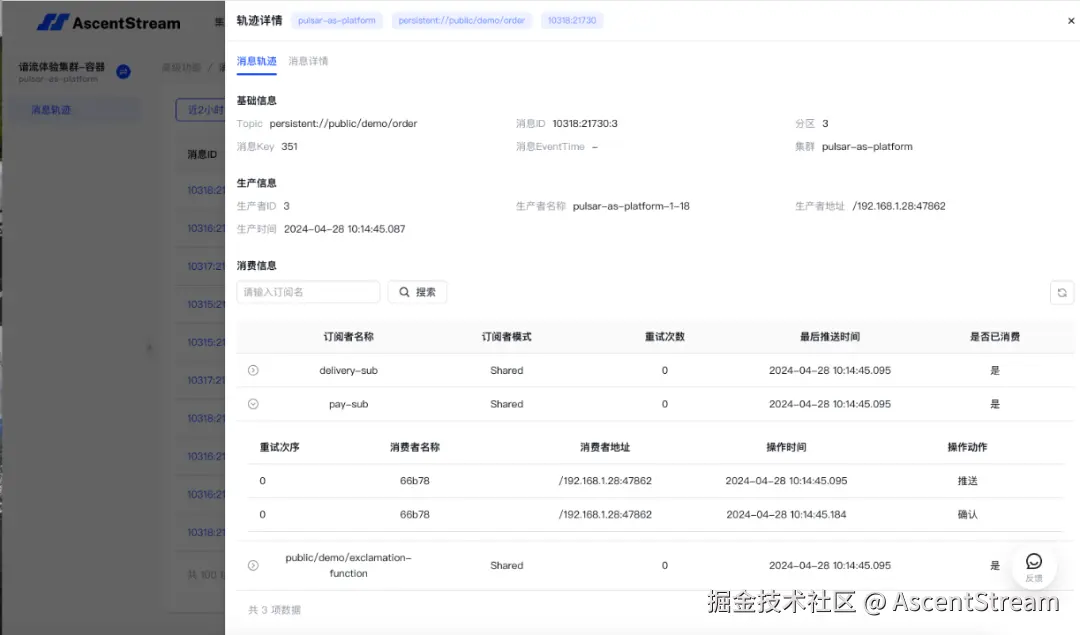The image size is (1080, 635).
Task: Select the 消息轨迹 tab in the drawer
Action: 256,60
